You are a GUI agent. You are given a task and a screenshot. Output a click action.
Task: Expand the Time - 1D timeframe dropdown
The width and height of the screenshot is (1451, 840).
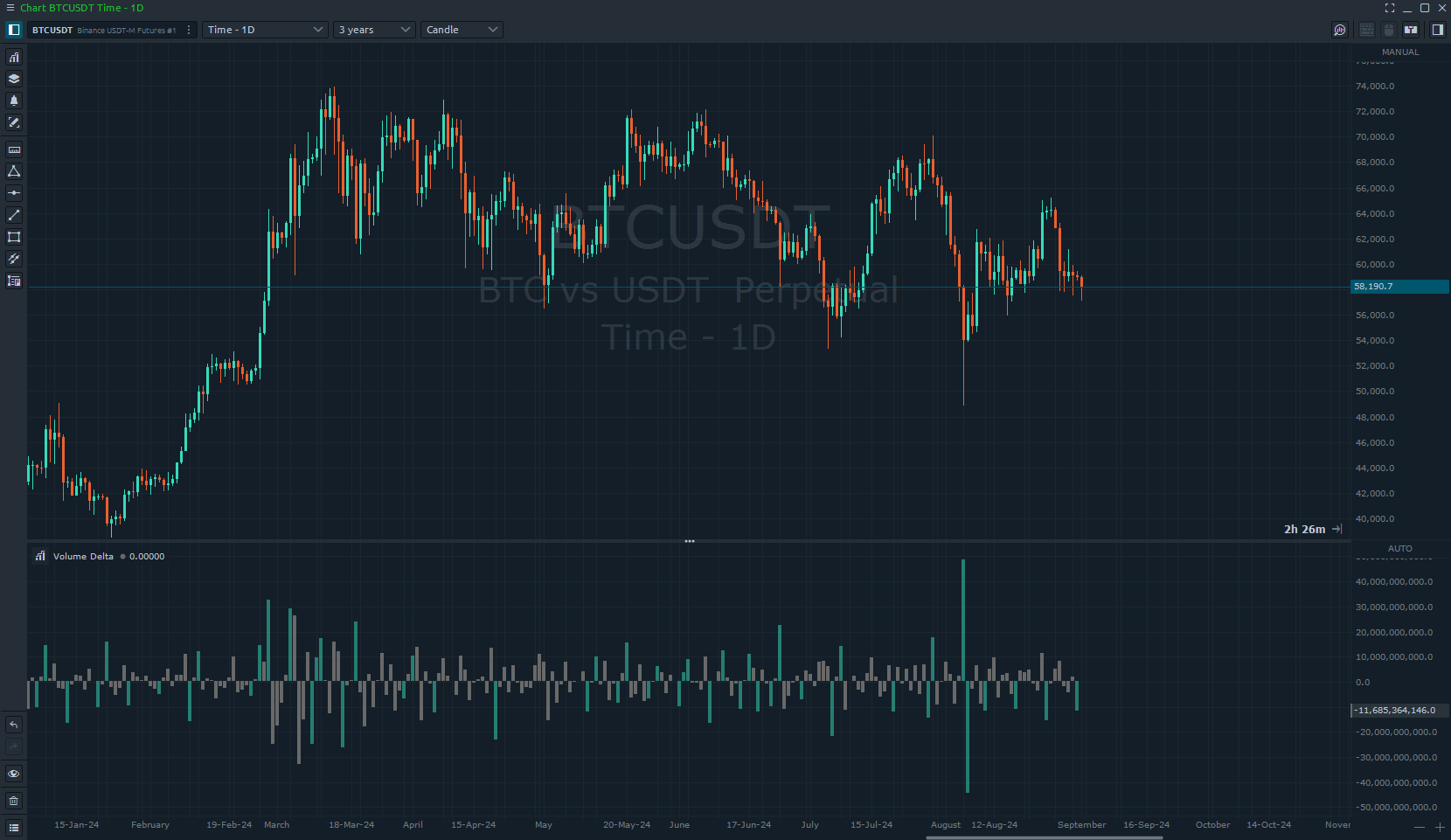[266, 30]
